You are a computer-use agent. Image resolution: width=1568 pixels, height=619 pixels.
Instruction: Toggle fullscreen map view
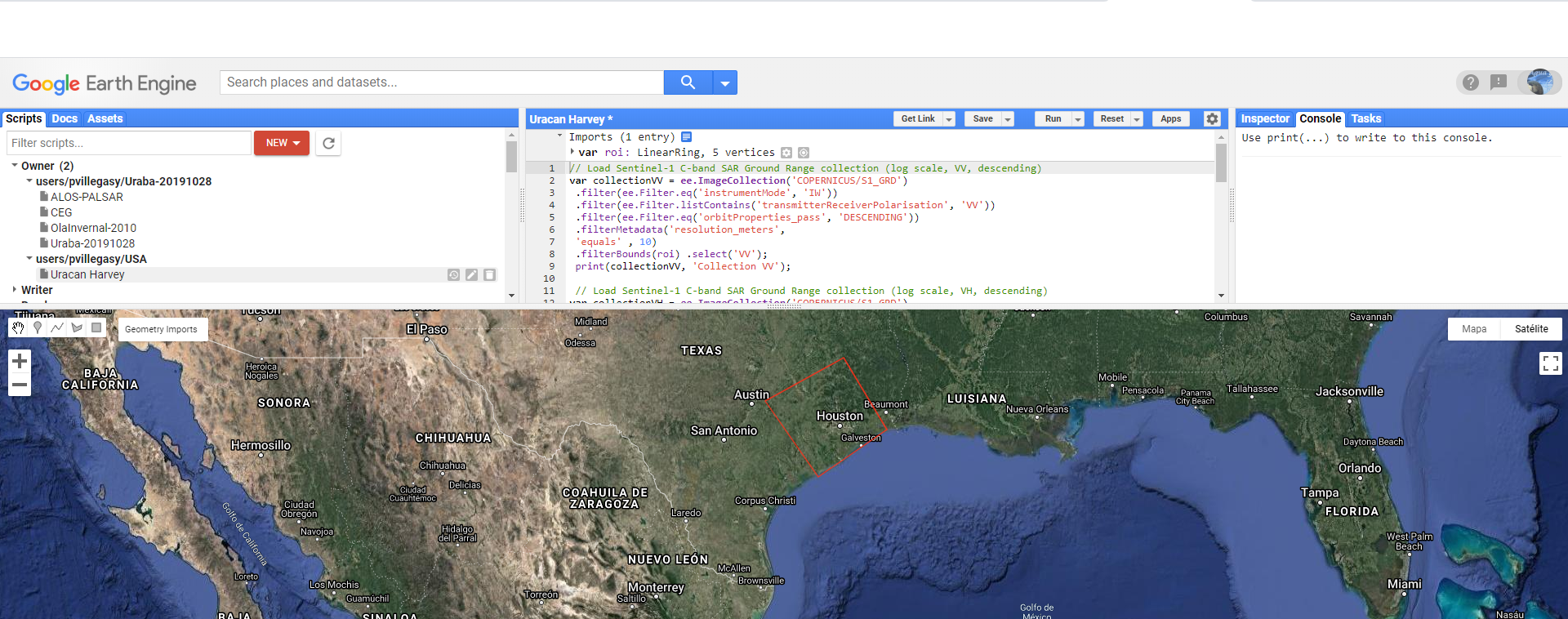click(x=1550, y=363)
